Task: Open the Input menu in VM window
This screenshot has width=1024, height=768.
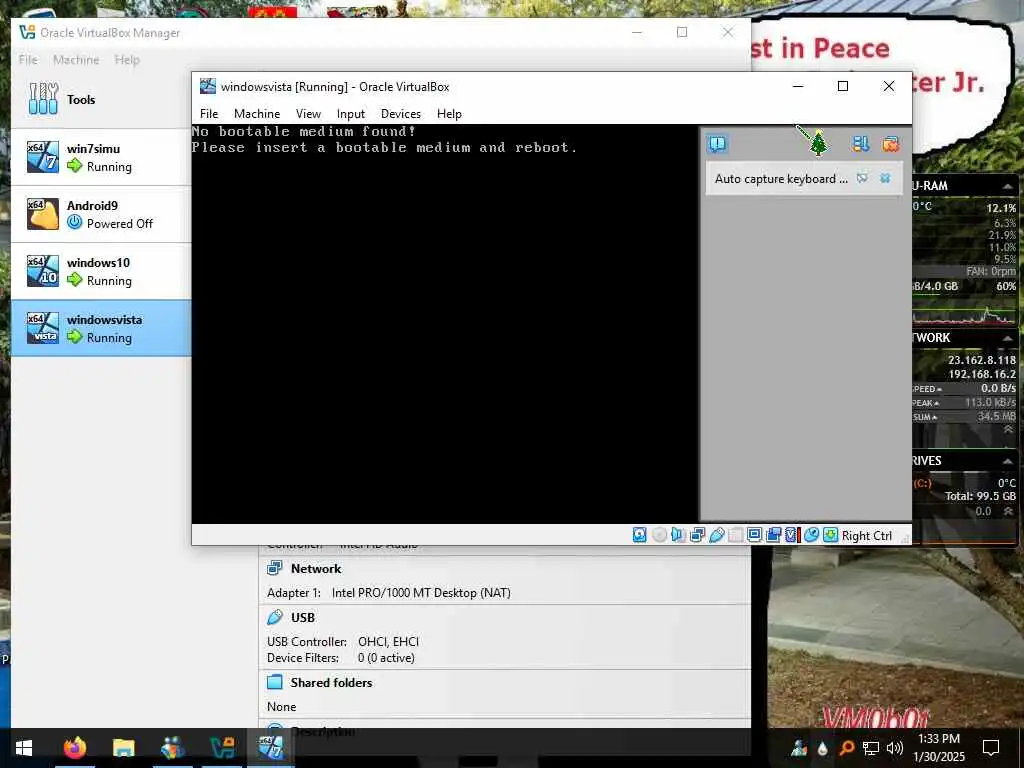Action: coord(351,114)
